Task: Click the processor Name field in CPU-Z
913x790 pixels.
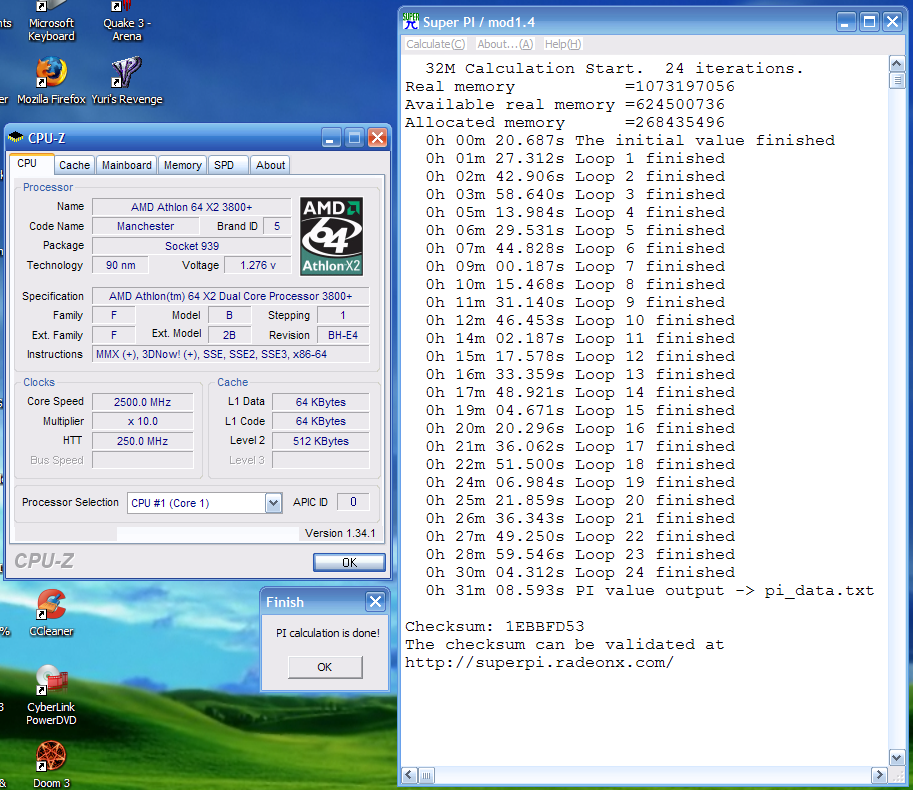Action: [192, 207]
